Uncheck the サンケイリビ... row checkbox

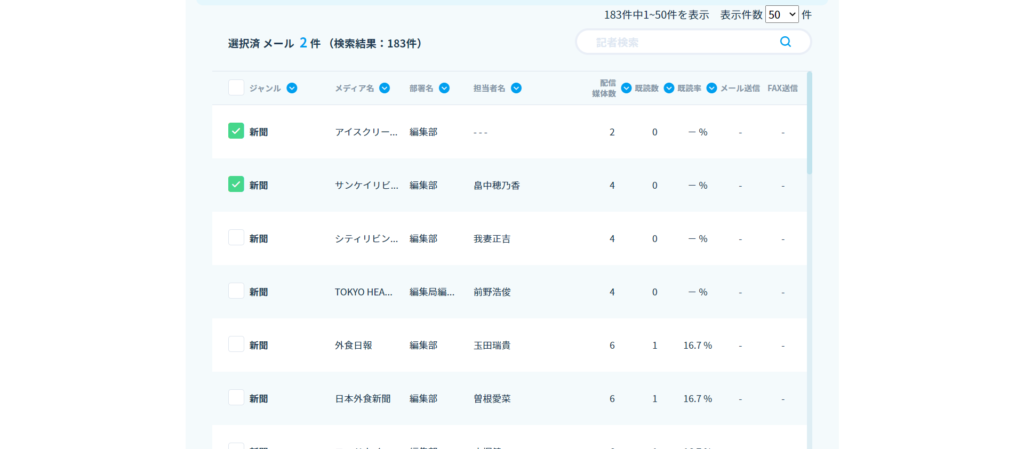pyautogui.click(x=236, y=184)
